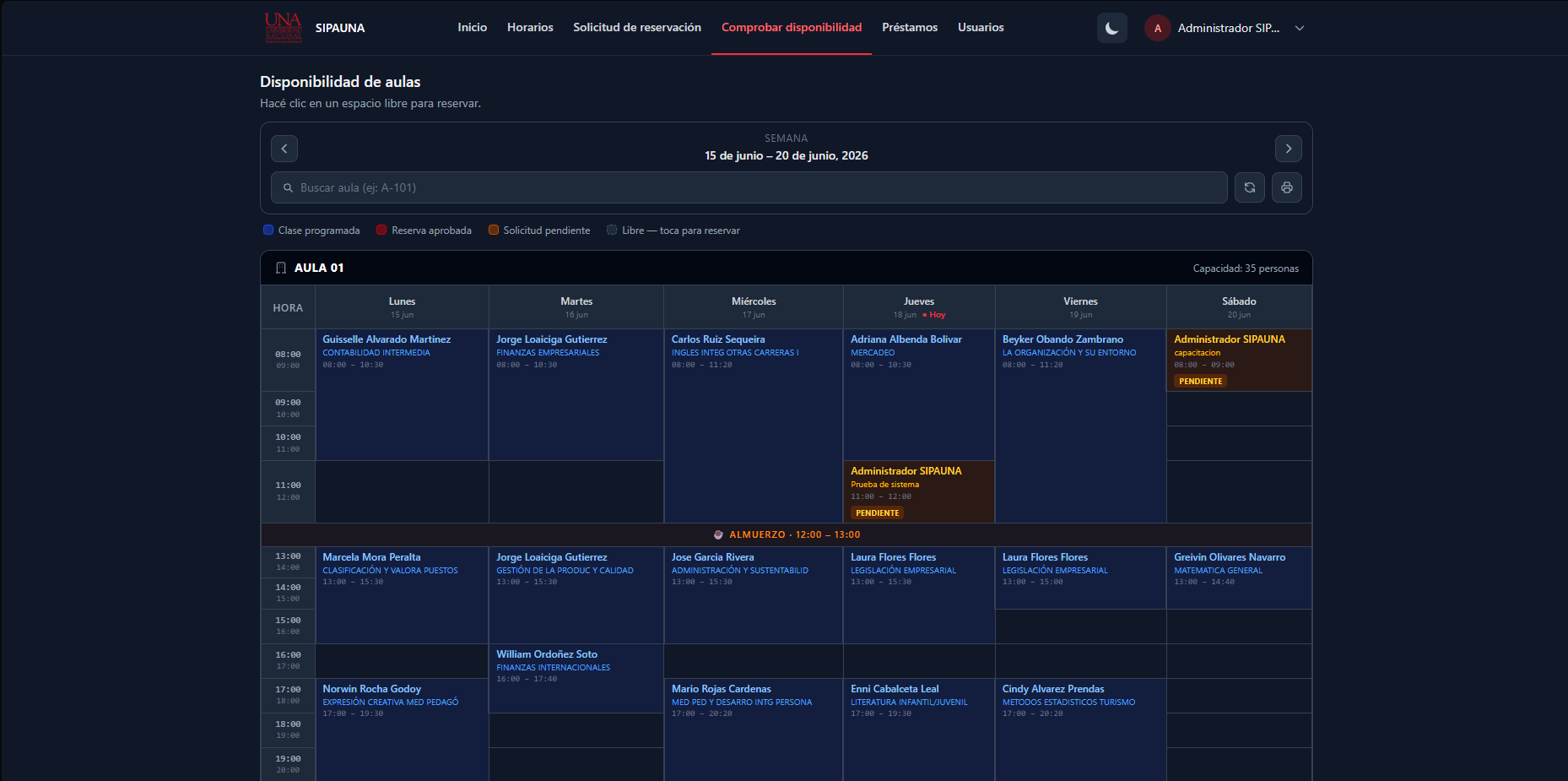Click the 08:00 hour row label
1568x781 pixels.
point(288,360)
